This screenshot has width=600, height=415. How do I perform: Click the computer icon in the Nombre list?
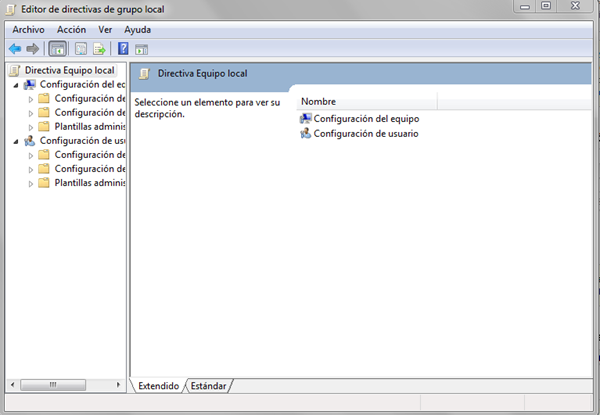tap(305, 119)
